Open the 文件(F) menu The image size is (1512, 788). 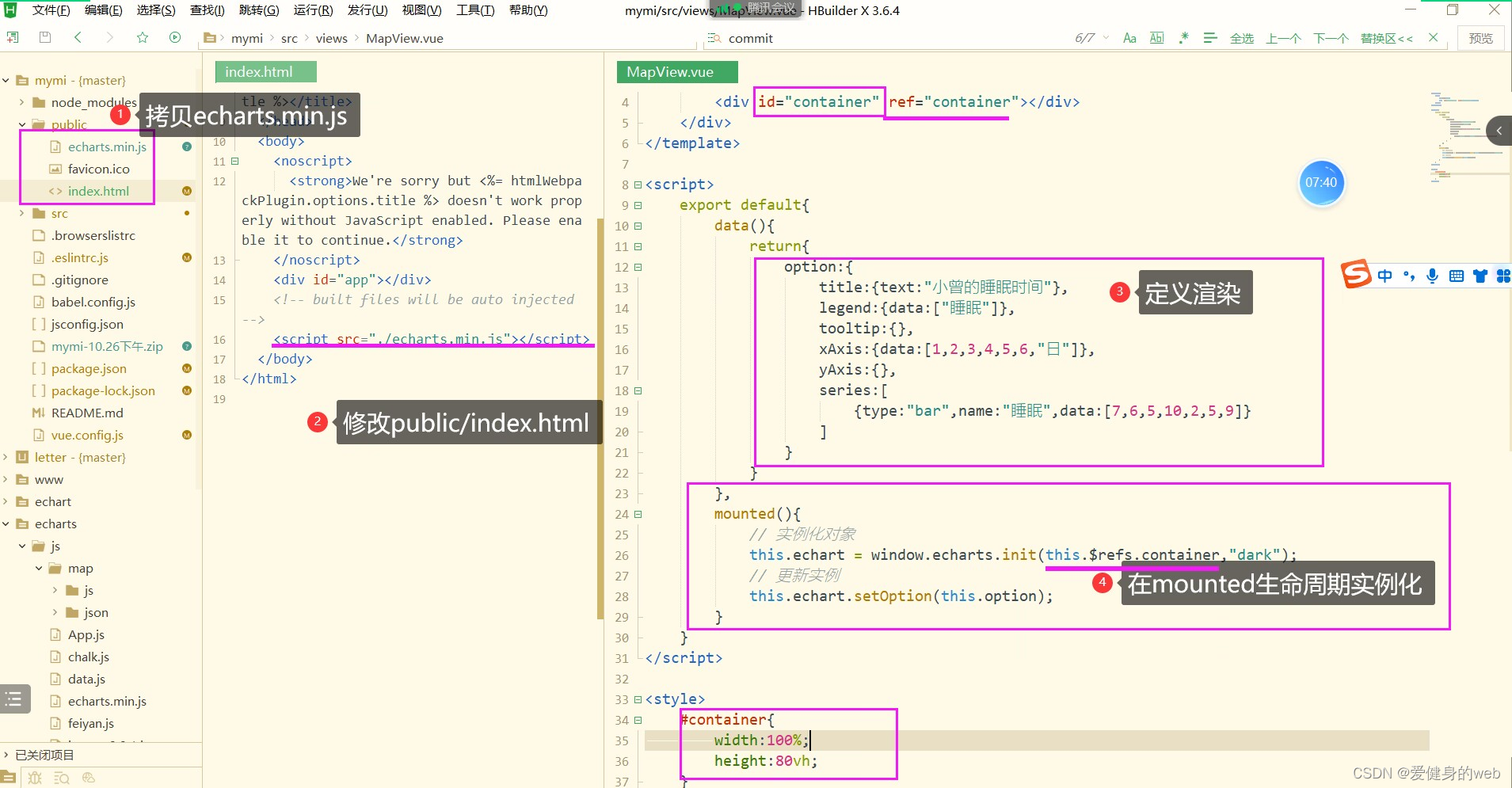51,10
